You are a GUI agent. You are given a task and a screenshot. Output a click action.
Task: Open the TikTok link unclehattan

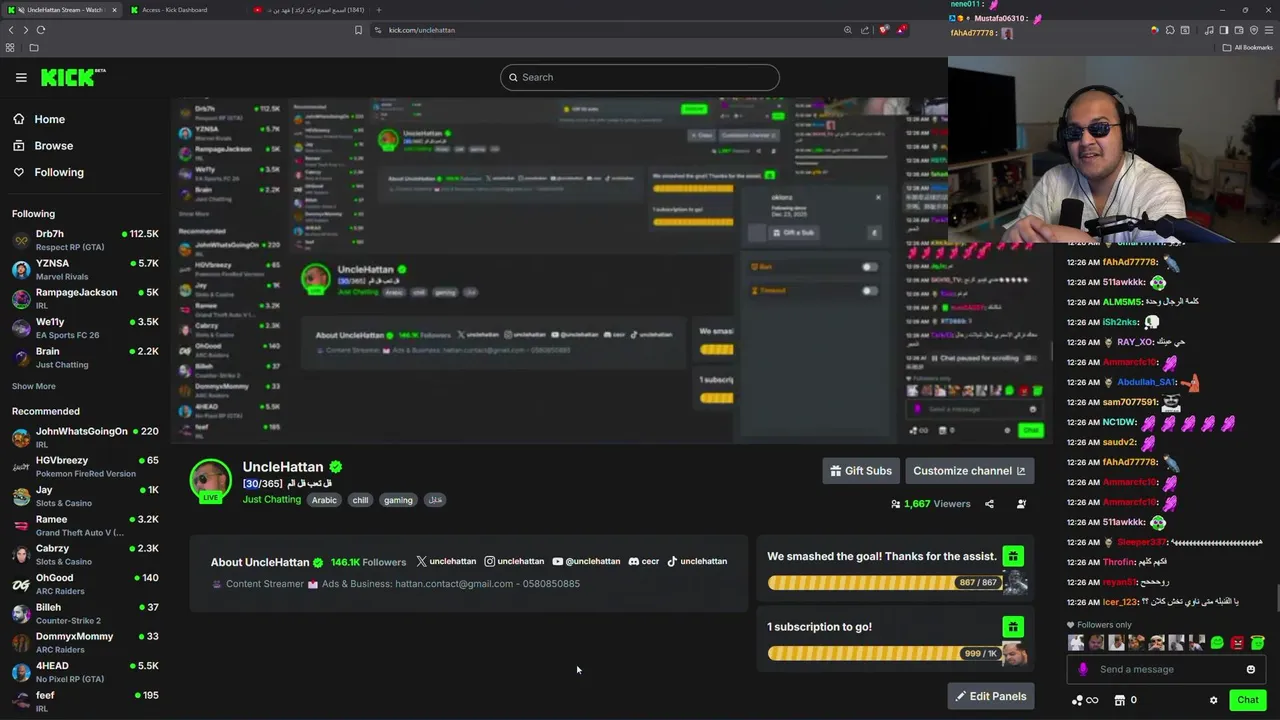[x=697, y=561]
